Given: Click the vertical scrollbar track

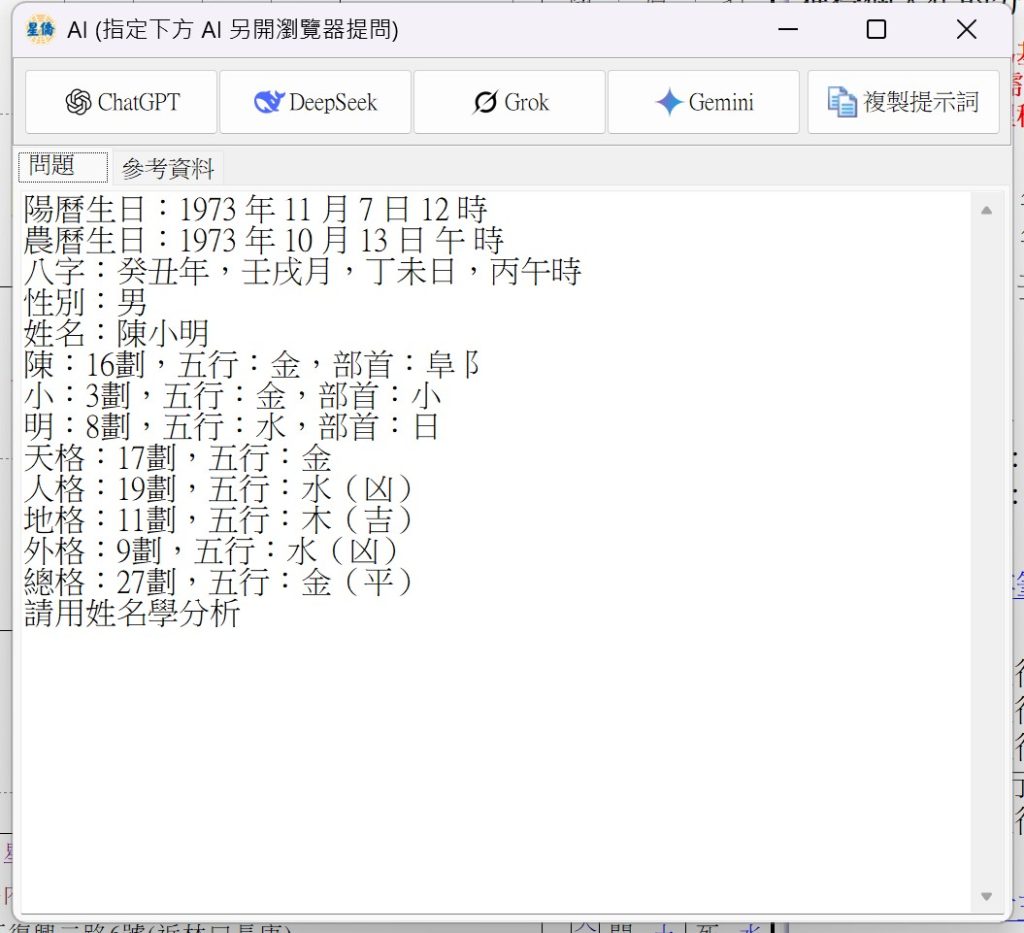Looking at the screenshot, I should tap(986, 550).
